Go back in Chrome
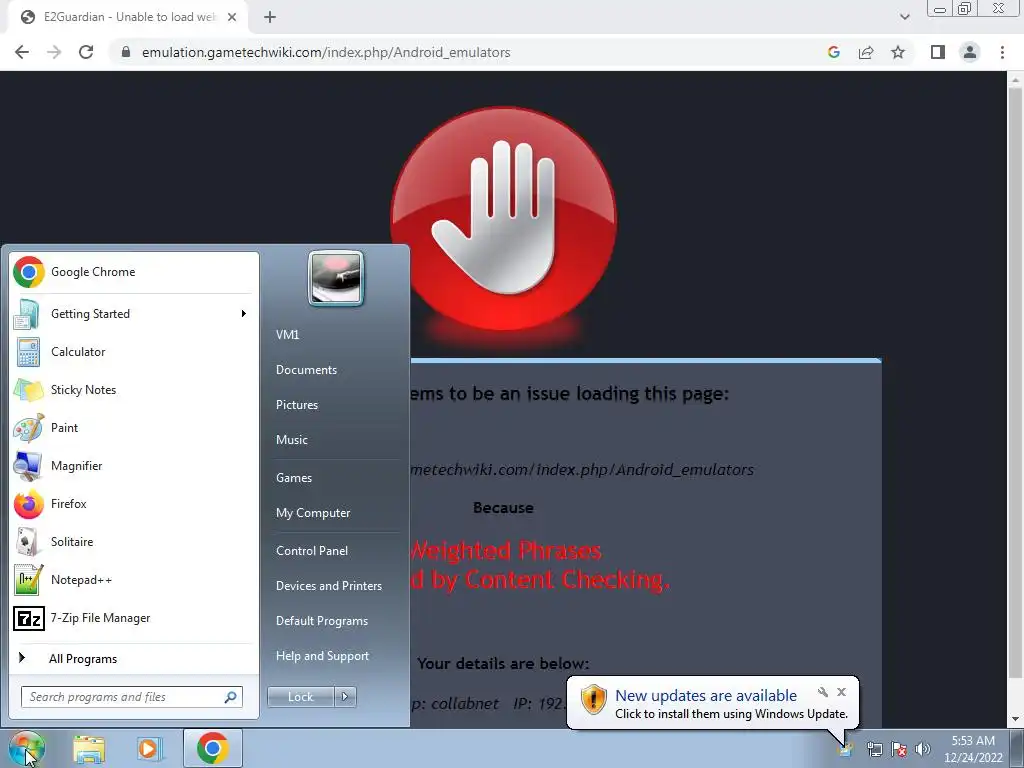 coord(22,52)
